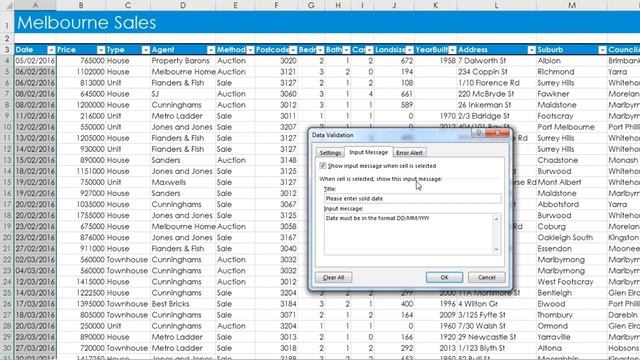
Task: Select address cell 220 McBryde St
Action: coord(496,94)
